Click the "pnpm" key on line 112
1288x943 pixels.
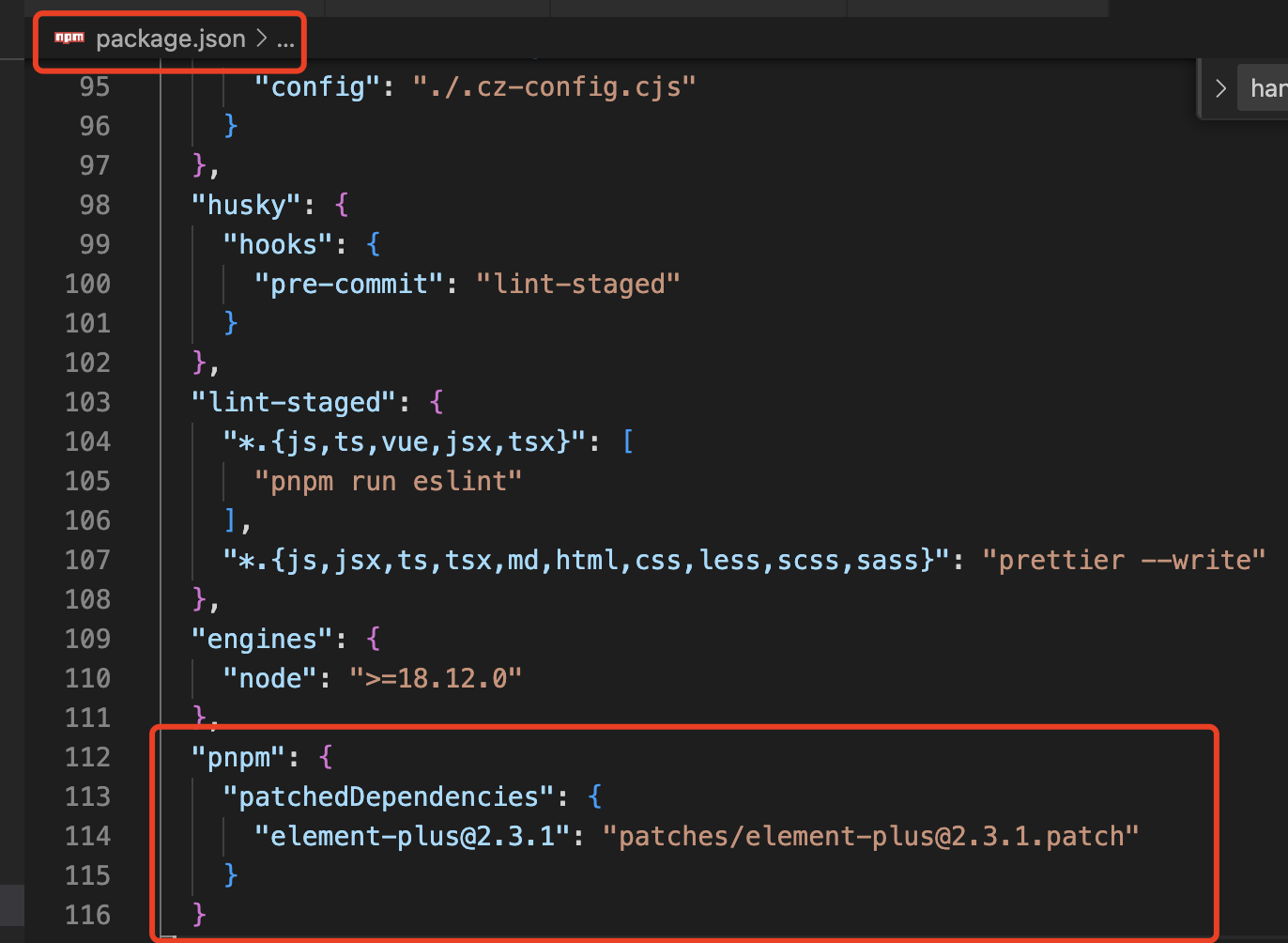[238, 757]
